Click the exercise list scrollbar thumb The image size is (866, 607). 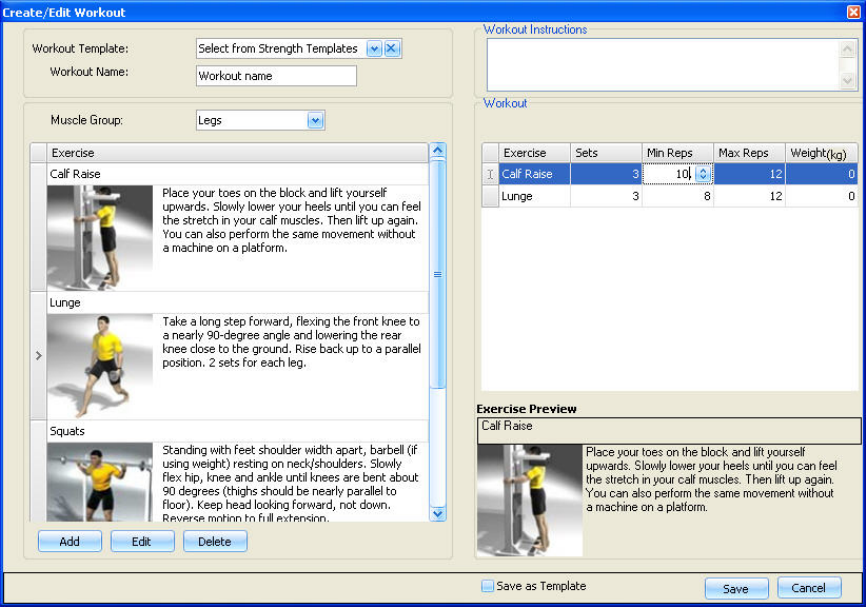(x=438, y=275)
